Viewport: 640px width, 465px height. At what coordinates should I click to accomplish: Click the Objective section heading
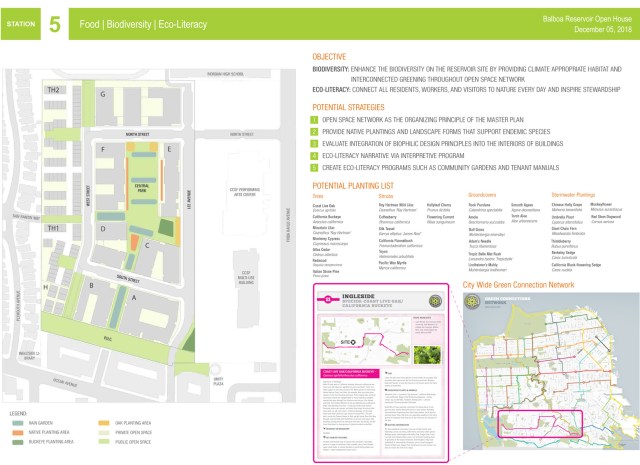(x=330, y=58)
